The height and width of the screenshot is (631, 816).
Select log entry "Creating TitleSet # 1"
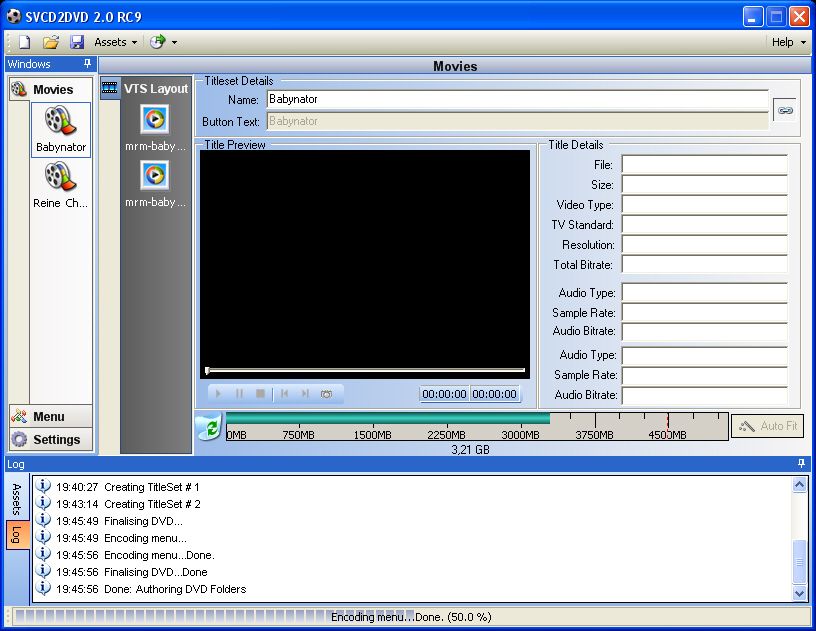[151, 487]
